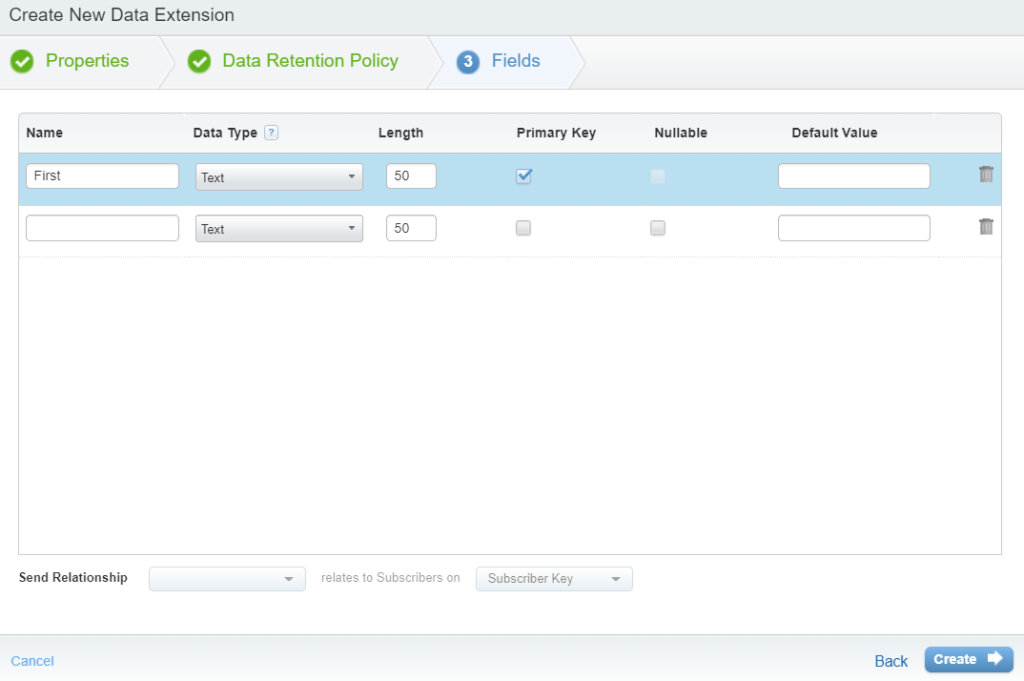The image size is (1024, 681).
Task: Check Primary Key on the second row
Action: [523, 228]
